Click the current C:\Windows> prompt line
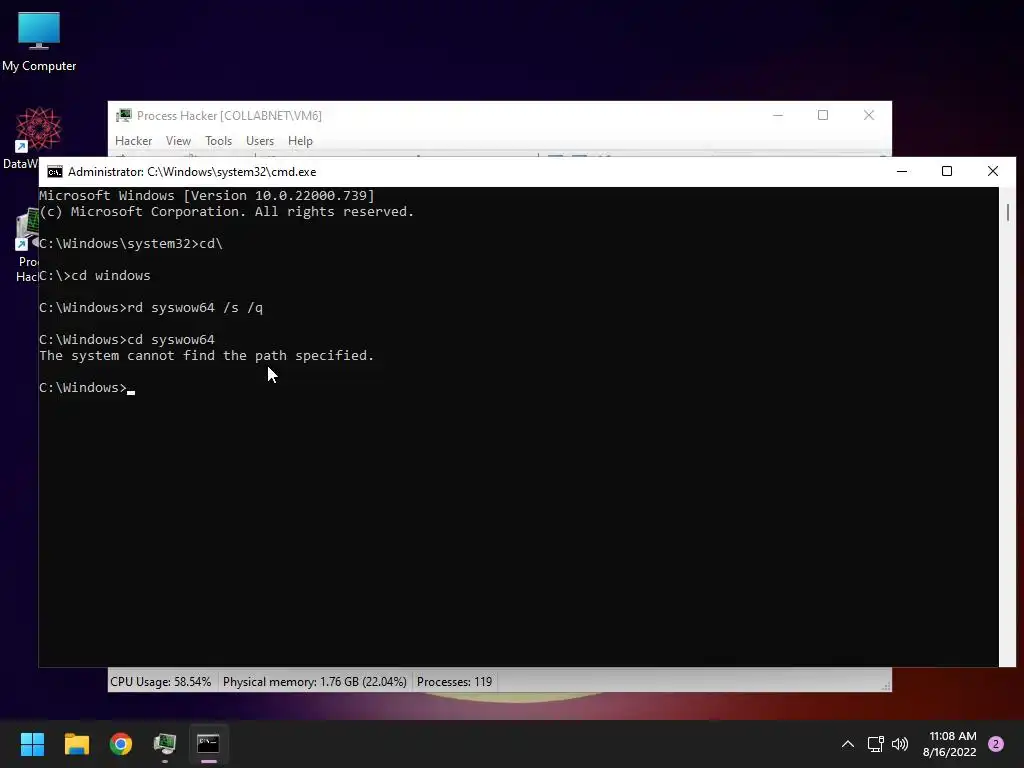Image resolution: width=1024 pixels, height=768 pixels. [x=87, y=388]
